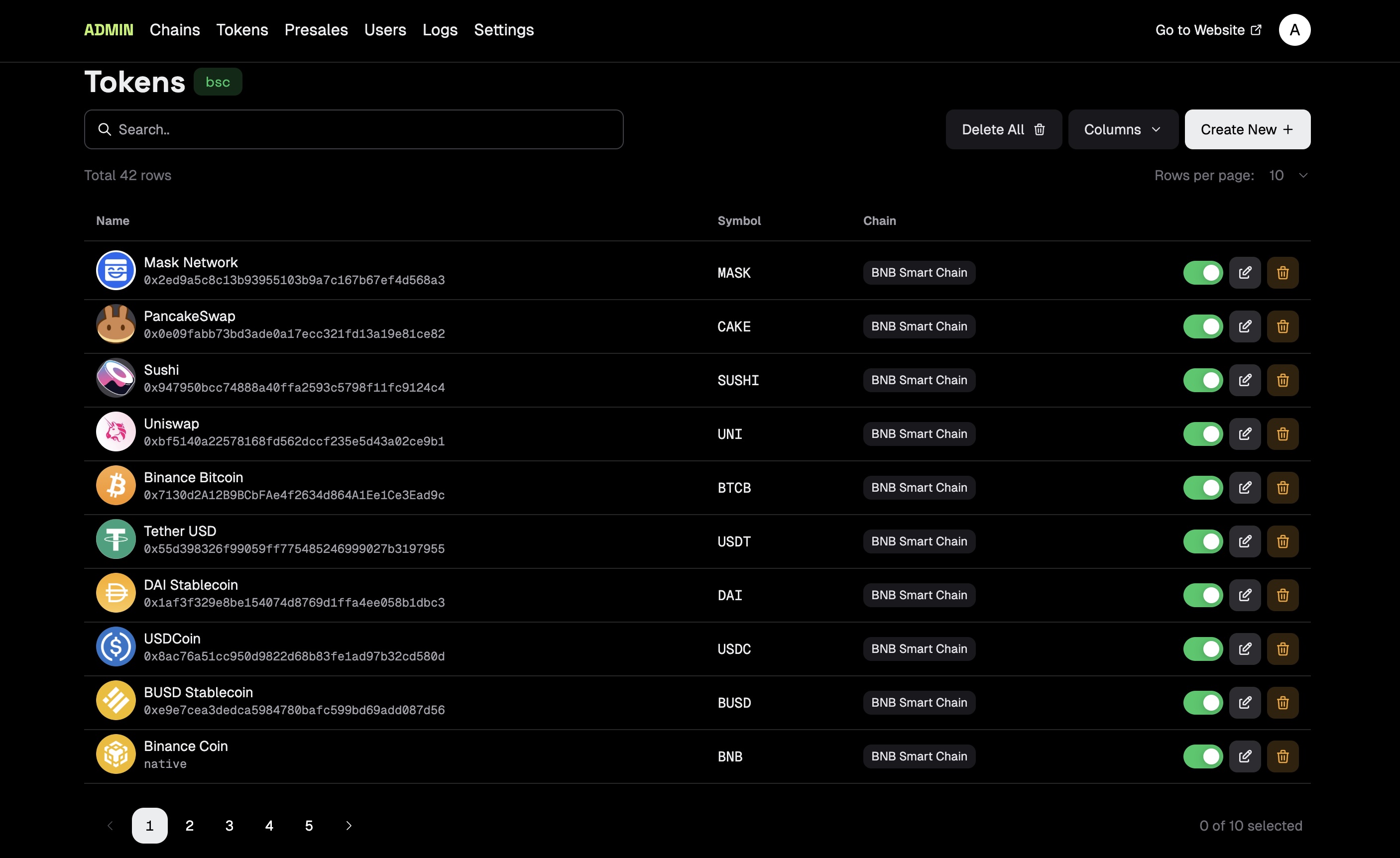The image size is (1400, 858).
Task: Jump to page 5 of tokens
Action: click(309, 826)
